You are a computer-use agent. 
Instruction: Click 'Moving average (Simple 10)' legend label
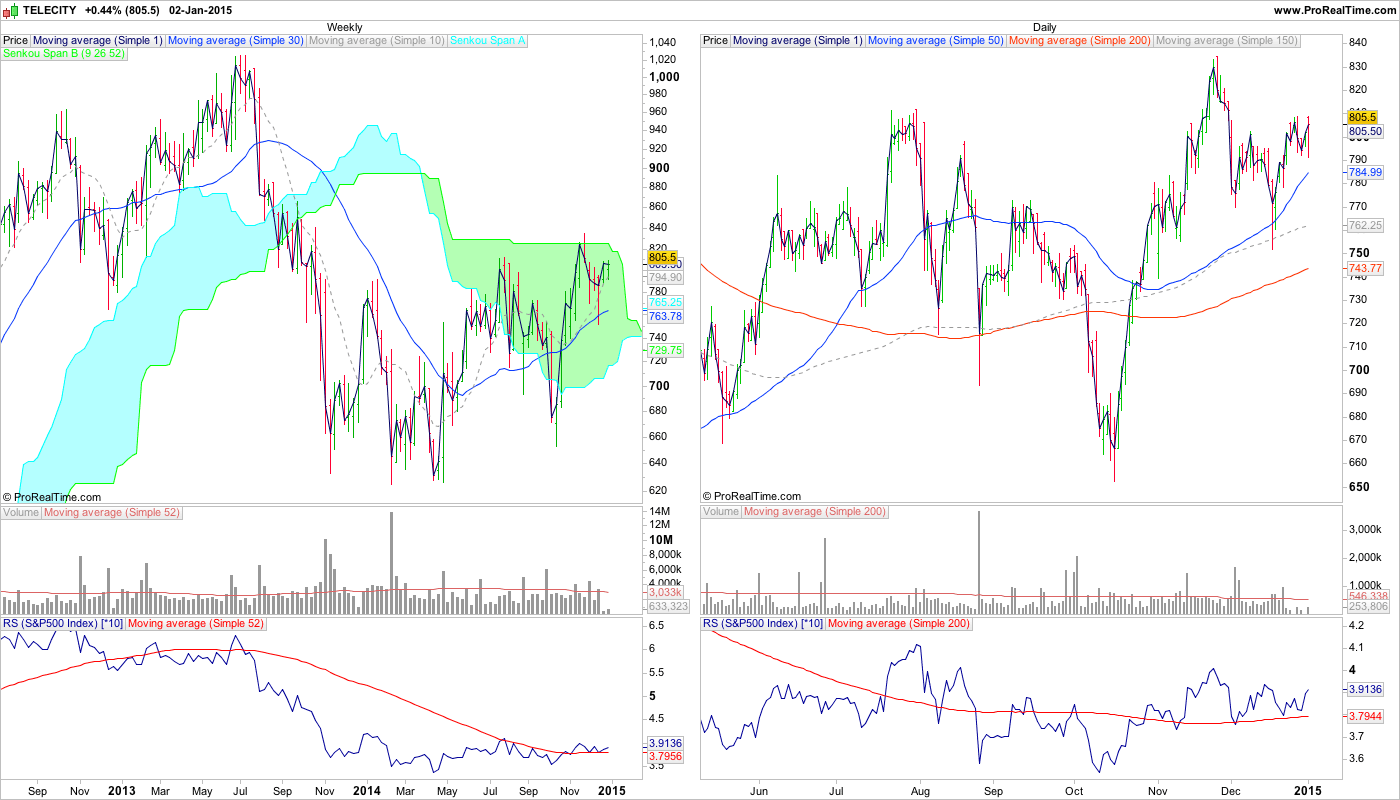378,41
